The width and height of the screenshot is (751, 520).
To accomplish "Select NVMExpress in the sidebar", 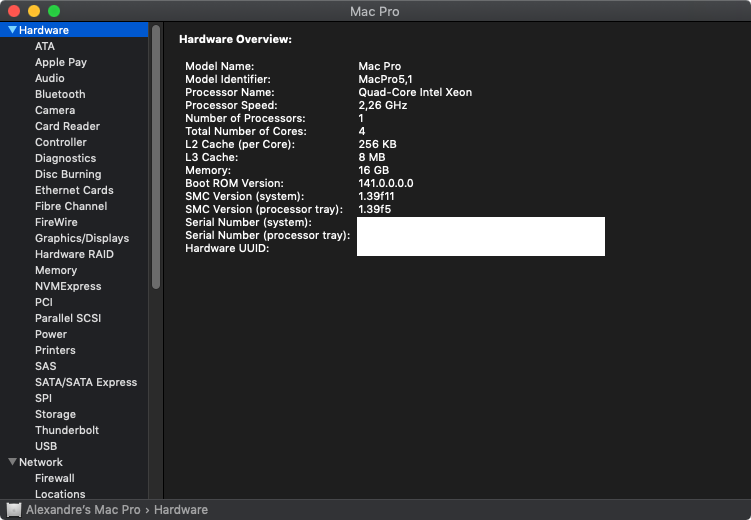I will tap(68, 286).
